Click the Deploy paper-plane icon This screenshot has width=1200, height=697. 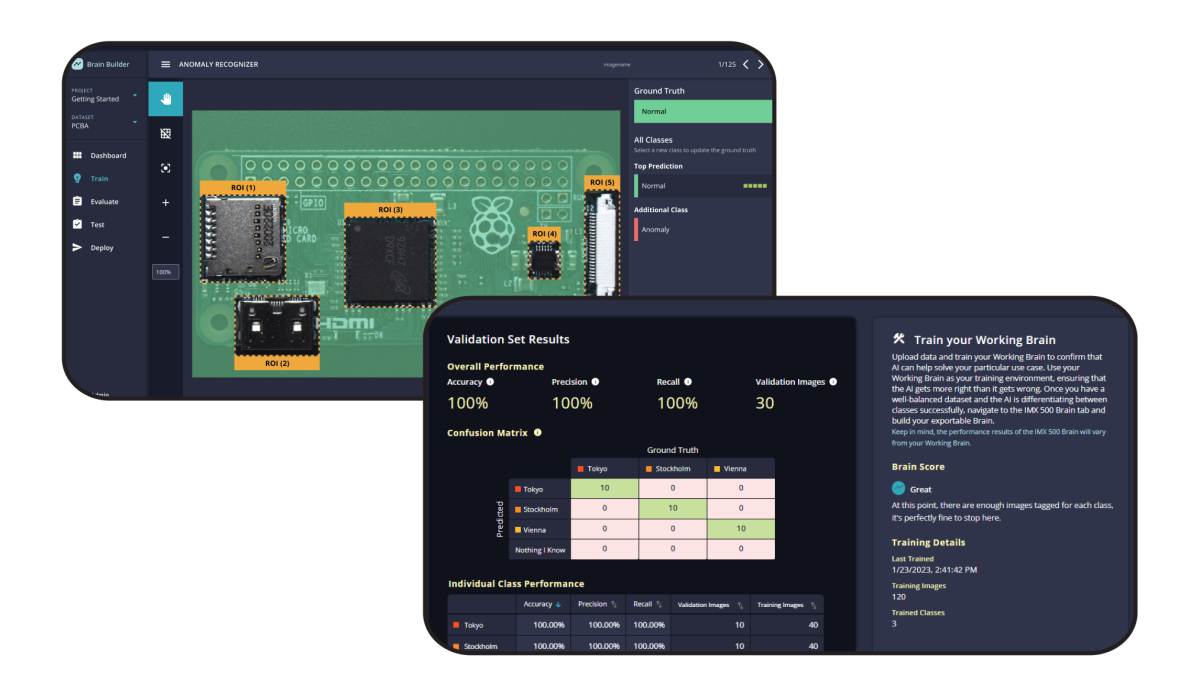[77, 247]
